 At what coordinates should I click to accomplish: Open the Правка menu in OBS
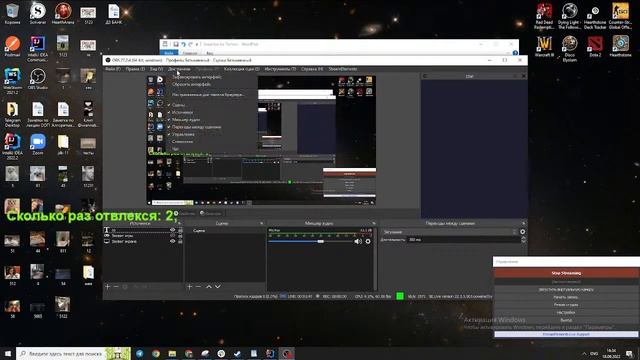(135, 69)
